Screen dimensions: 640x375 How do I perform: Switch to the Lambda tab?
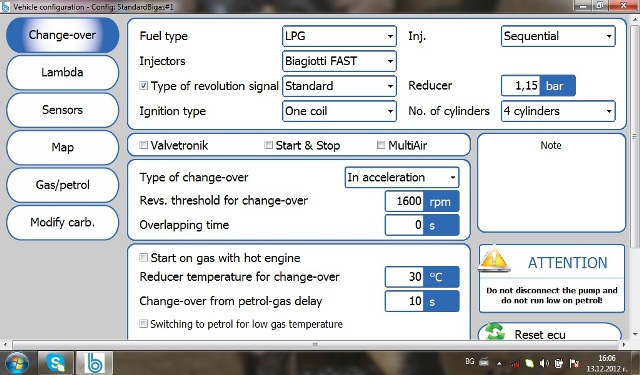coord(62,73)
